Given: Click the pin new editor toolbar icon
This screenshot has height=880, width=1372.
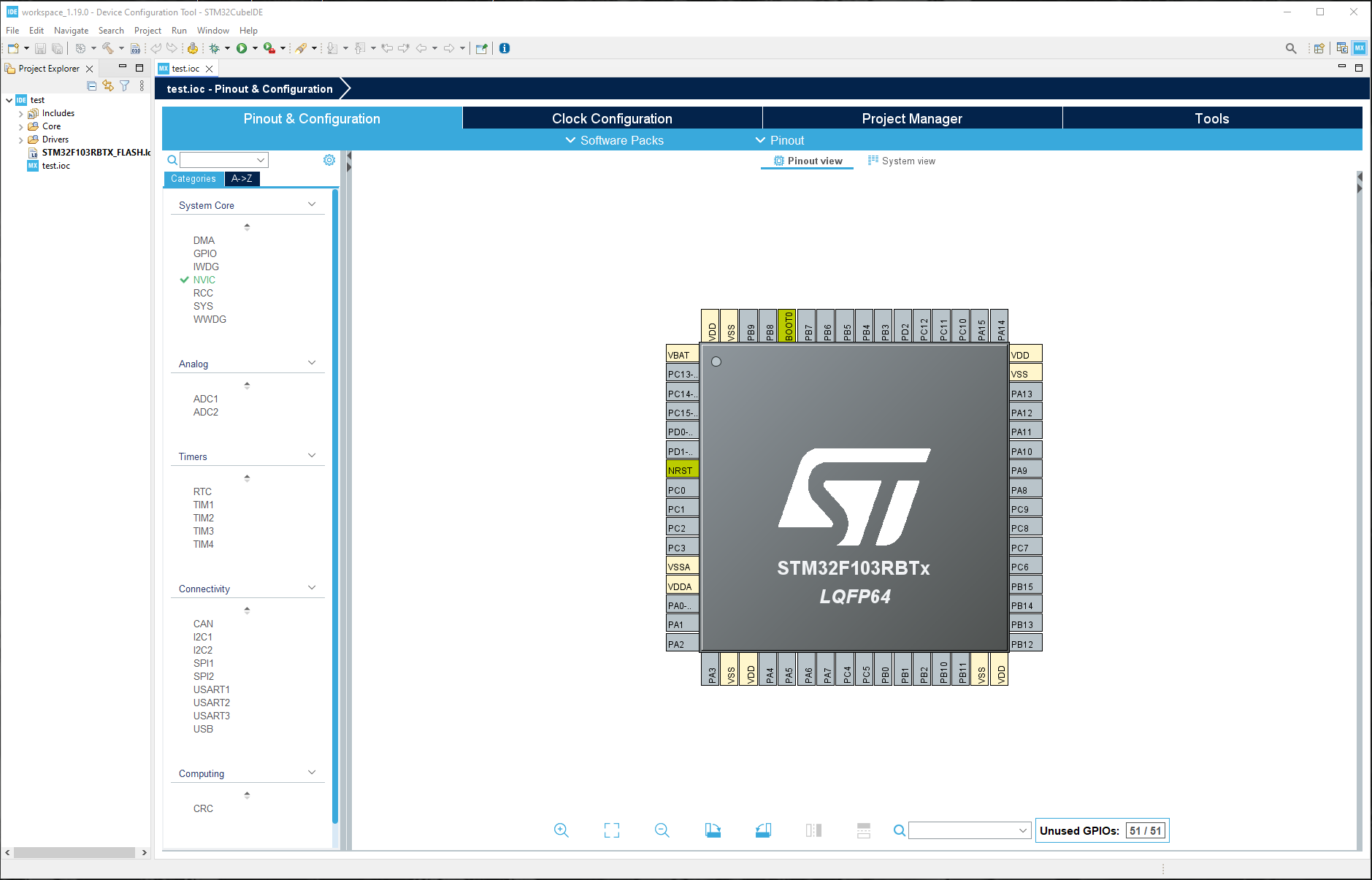Looking at the screenshot, I should [x=482, y=48].
